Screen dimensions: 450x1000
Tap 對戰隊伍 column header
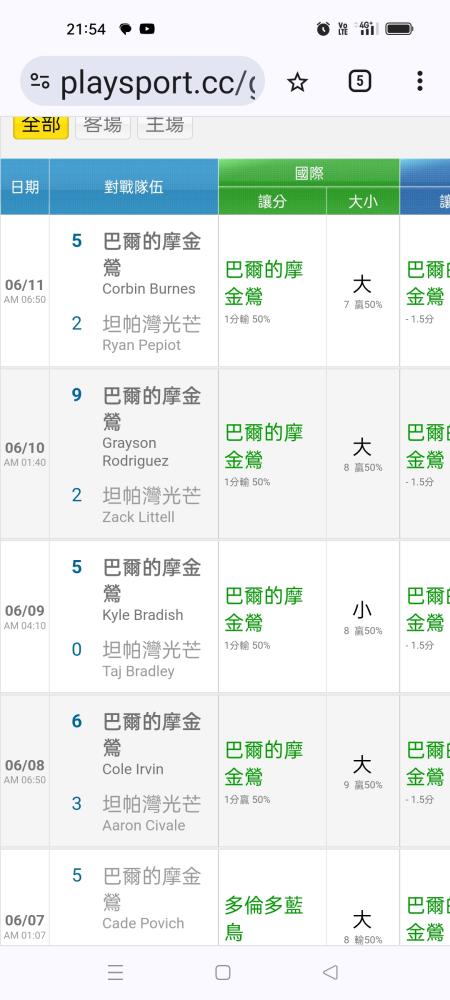click(x=134, y=187)
